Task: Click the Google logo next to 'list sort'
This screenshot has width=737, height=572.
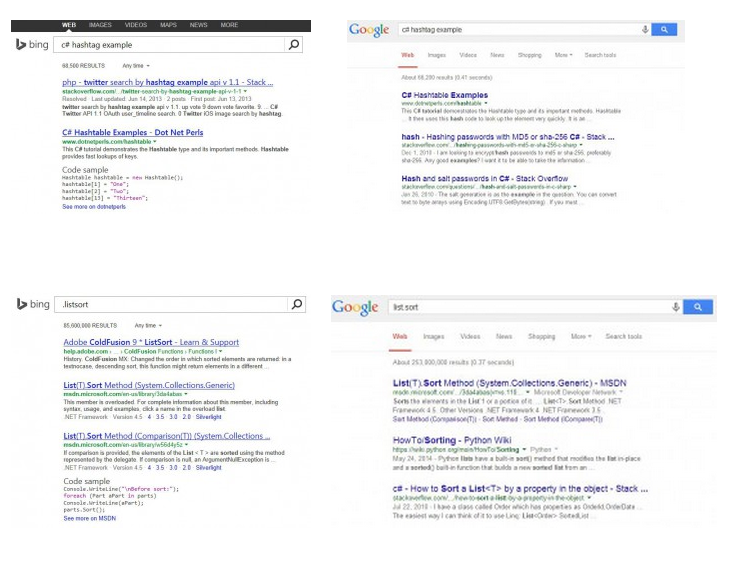Action: pyautogui.click(x=355, y=307)
